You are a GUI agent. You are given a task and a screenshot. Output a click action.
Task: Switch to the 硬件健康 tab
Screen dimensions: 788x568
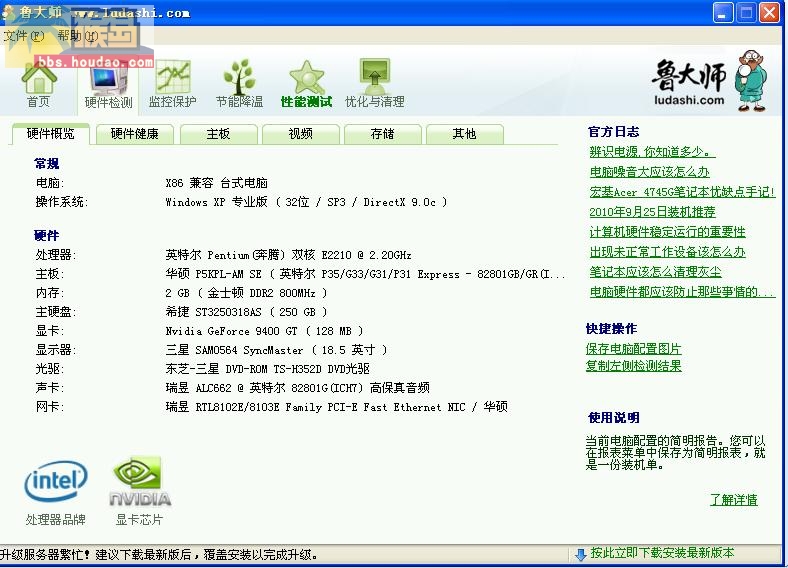point(134,134)
